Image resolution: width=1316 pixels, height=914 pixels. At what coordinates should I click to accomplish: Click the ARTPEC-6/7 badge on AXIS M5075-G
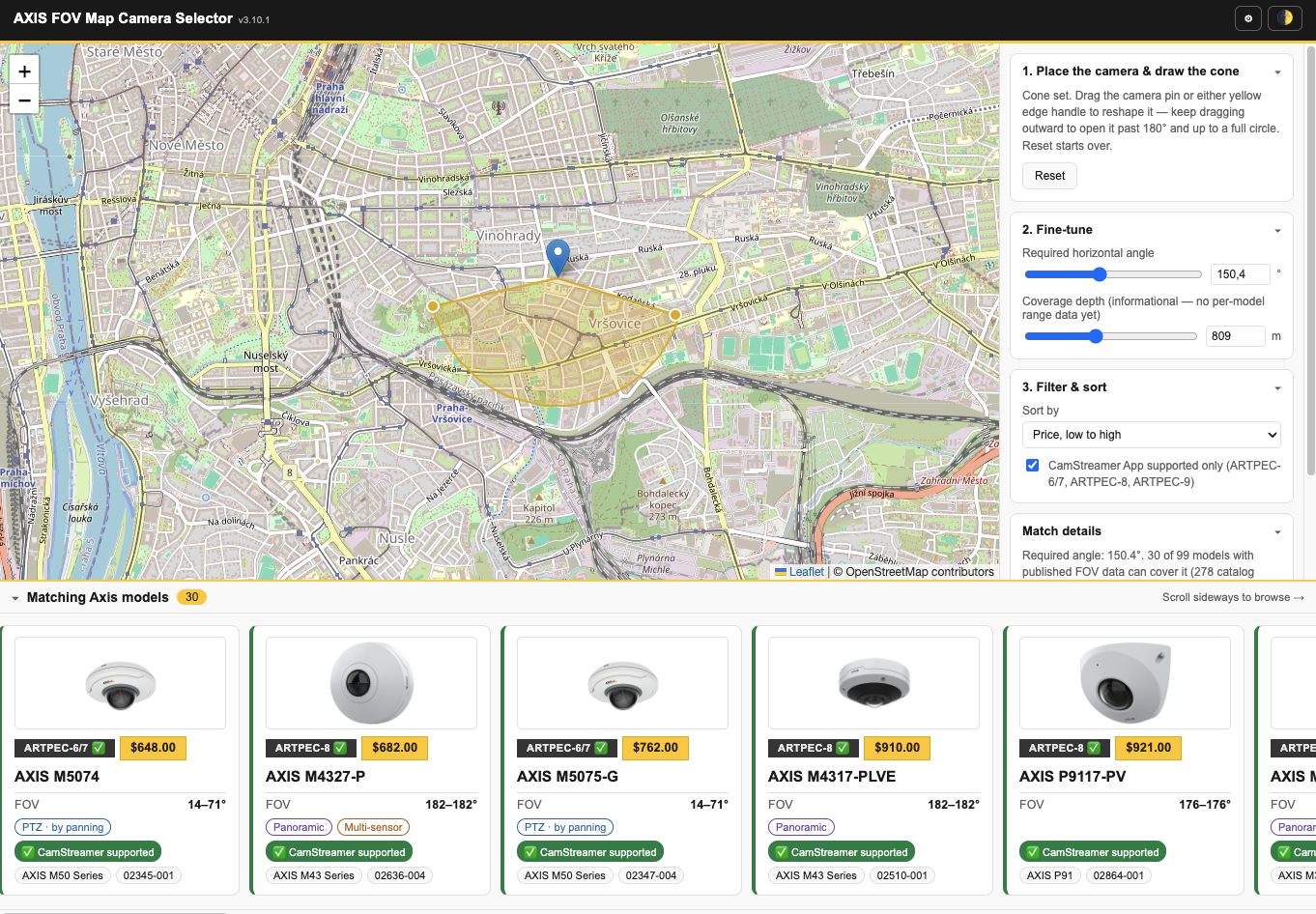click(567, 748)
